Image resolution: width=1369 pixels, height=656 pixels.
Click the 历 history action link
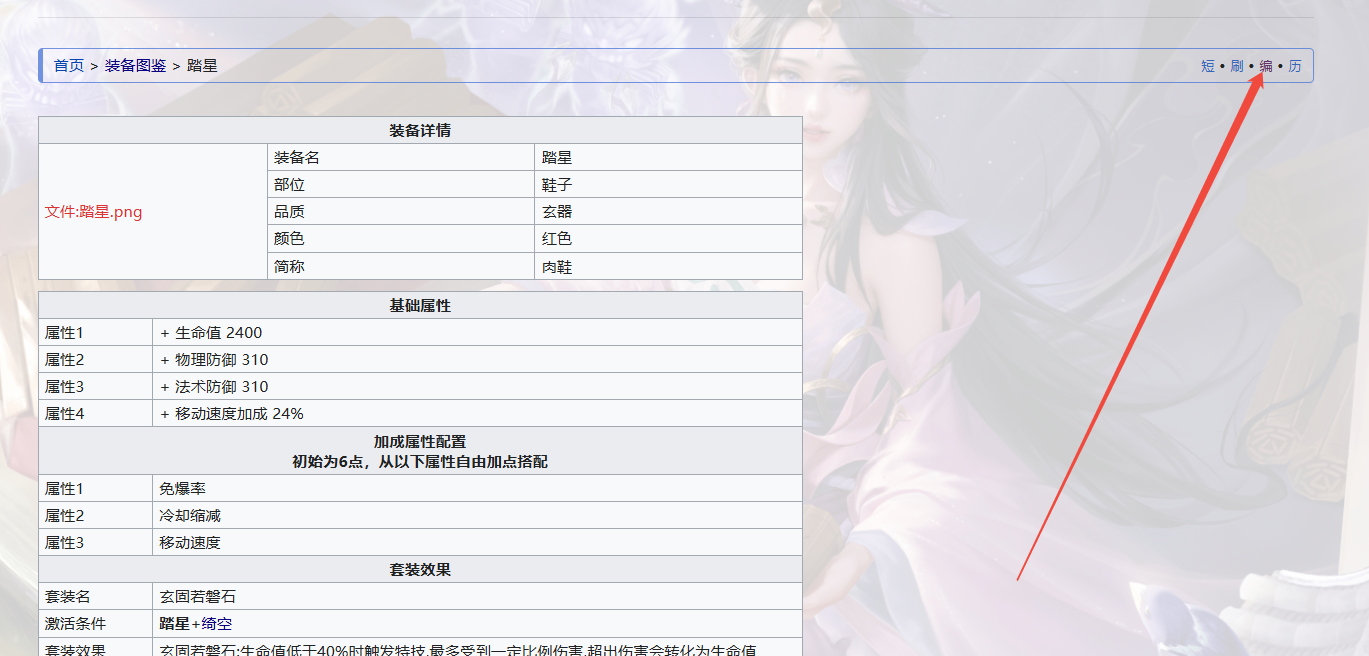[1295, 66]
